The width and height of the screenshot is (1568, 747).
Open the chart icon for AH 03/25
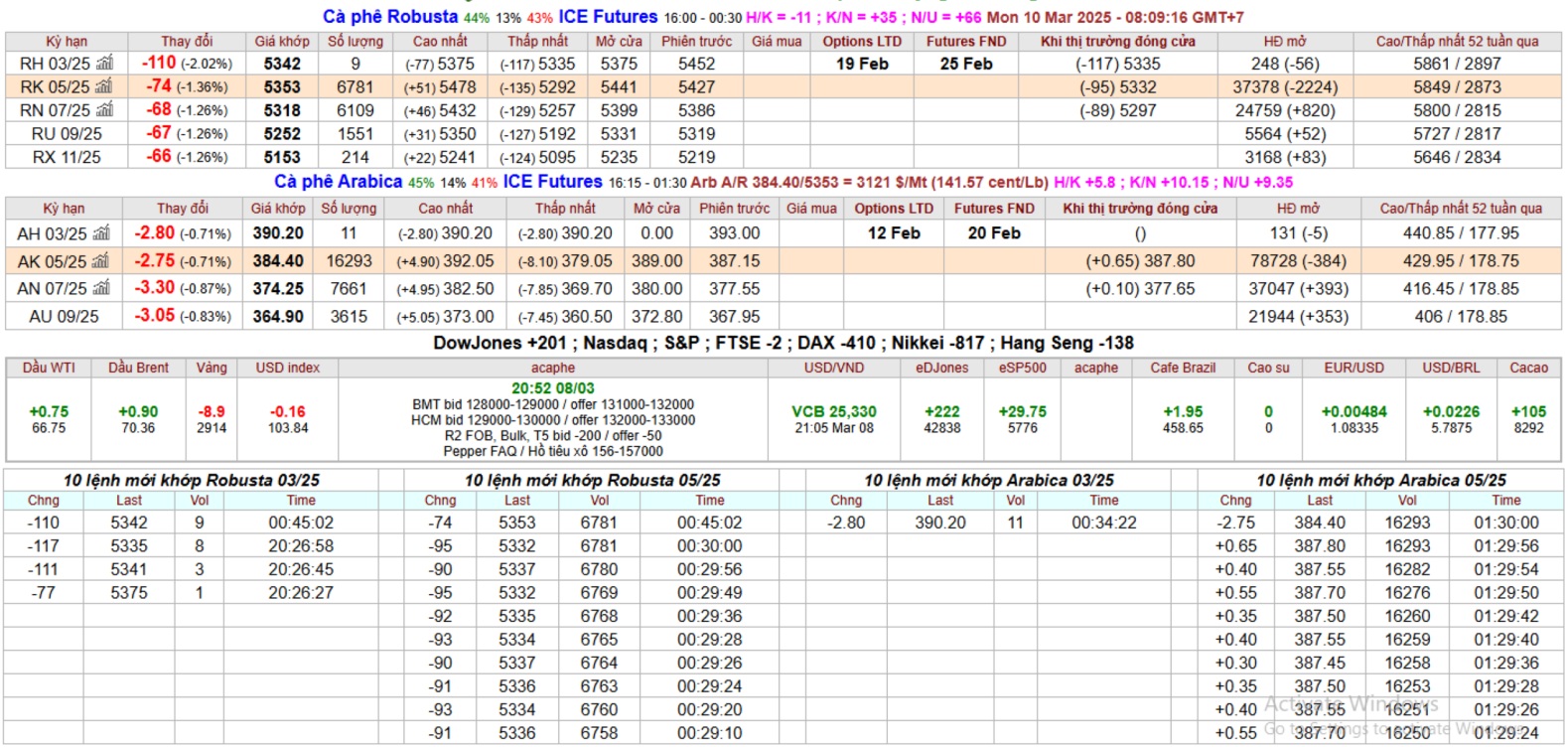click(x=101, y=233)
